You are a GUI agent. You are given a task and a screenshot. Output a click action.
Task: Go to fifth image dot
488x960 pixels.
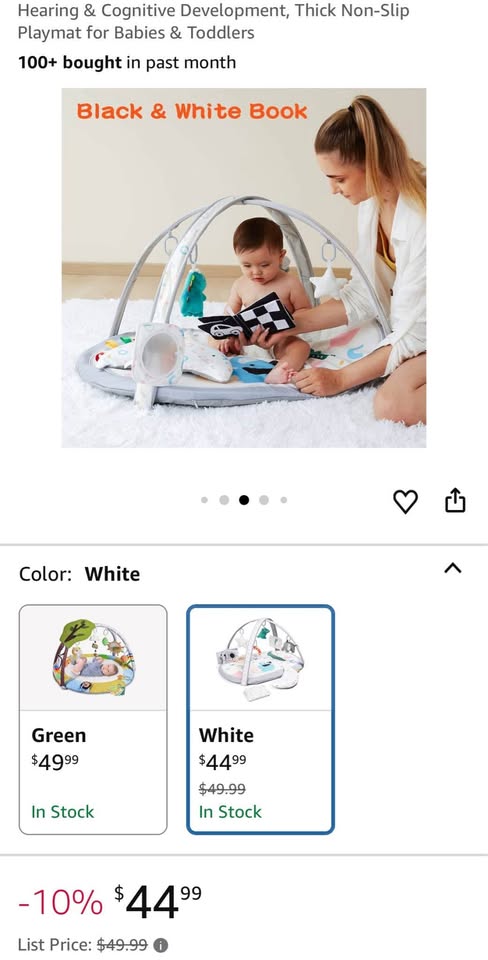(x=283, y=500)
